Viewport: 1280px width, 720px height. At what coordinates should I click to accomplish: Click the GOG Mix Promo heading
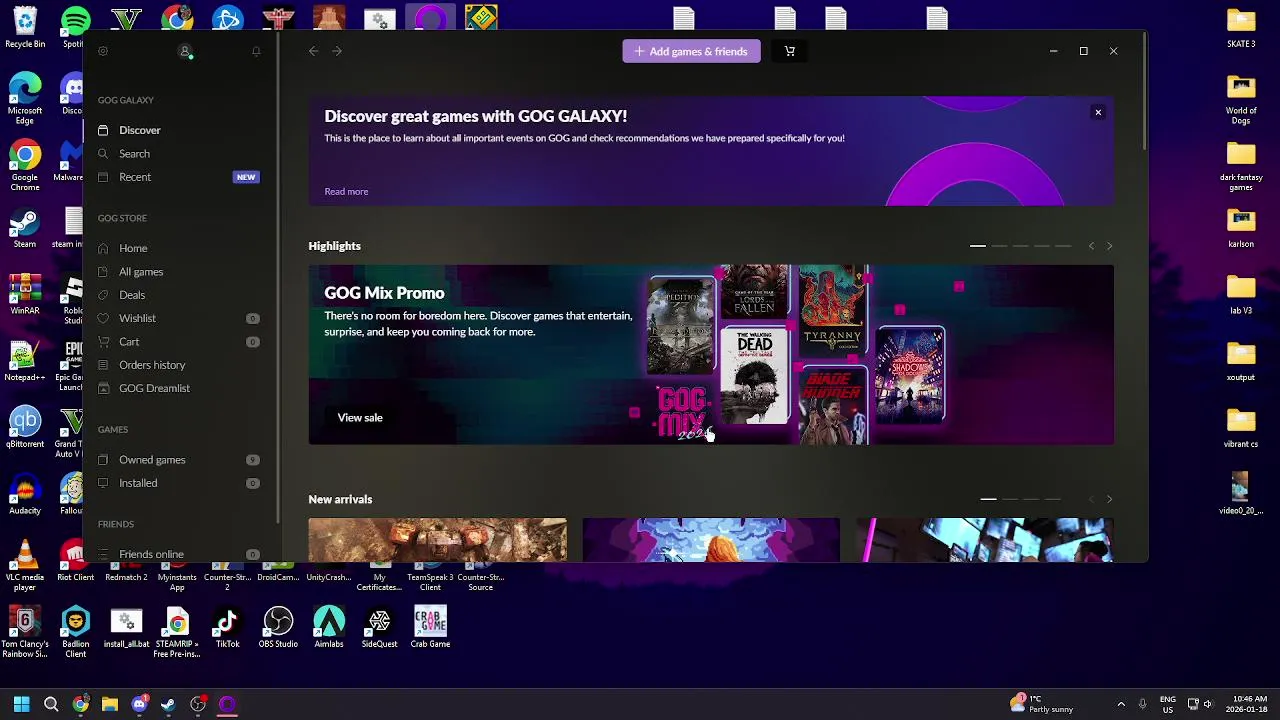pos(384,293)
